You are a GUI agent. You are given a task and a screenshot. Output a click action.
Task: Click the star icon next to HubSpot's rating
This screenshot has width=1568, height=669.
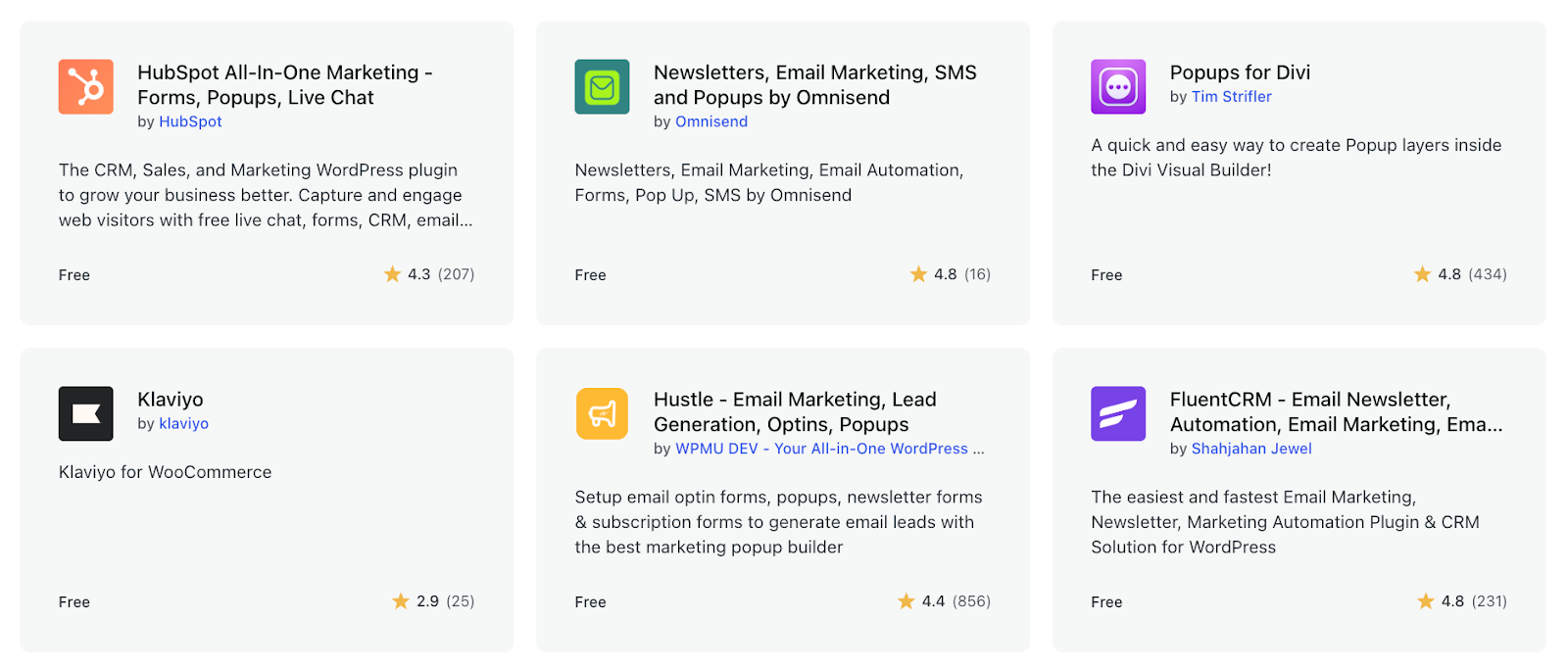pyautogui.click(x=394, y=274)
